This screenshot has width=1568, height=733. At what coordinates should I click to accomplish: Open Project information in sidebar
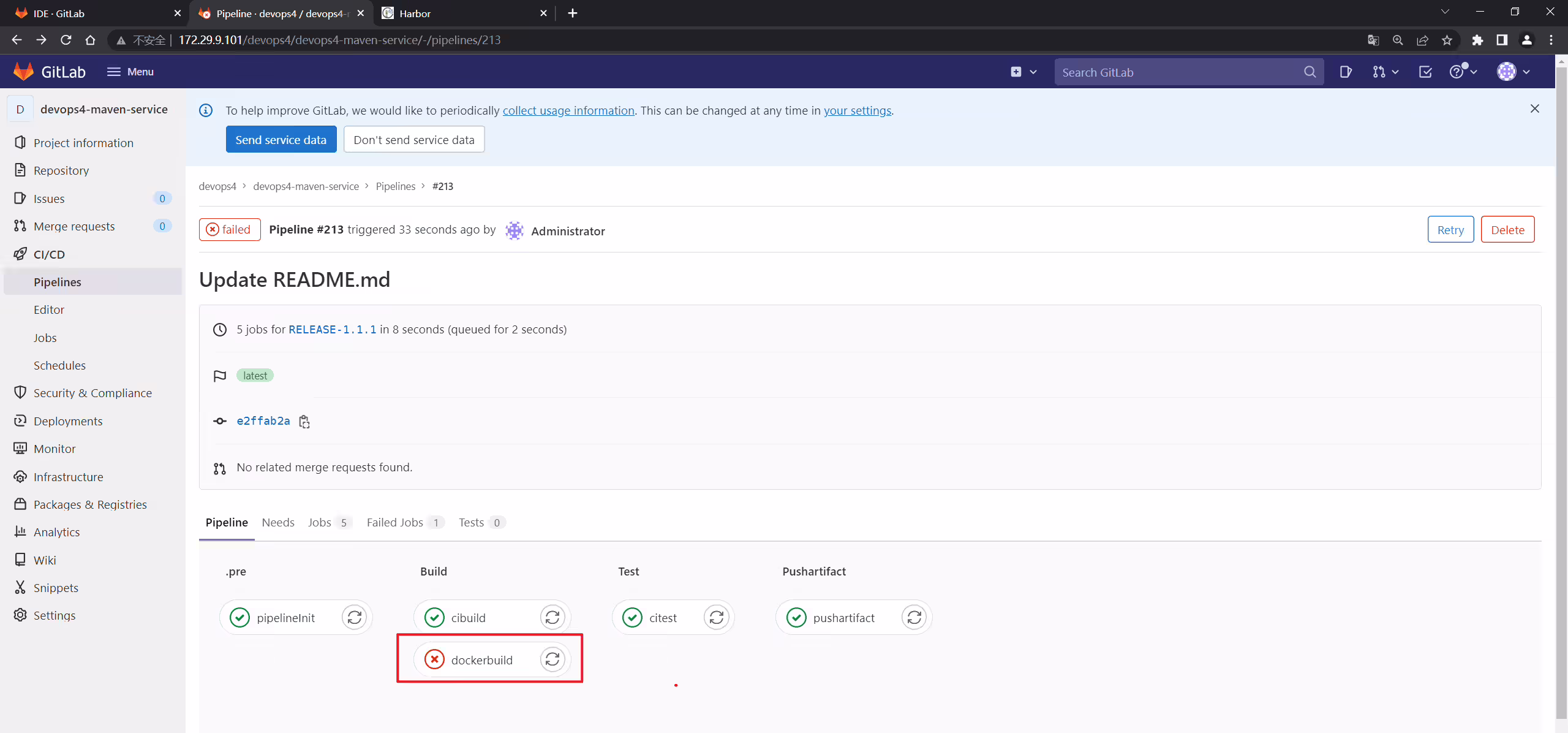click(92, 142)
